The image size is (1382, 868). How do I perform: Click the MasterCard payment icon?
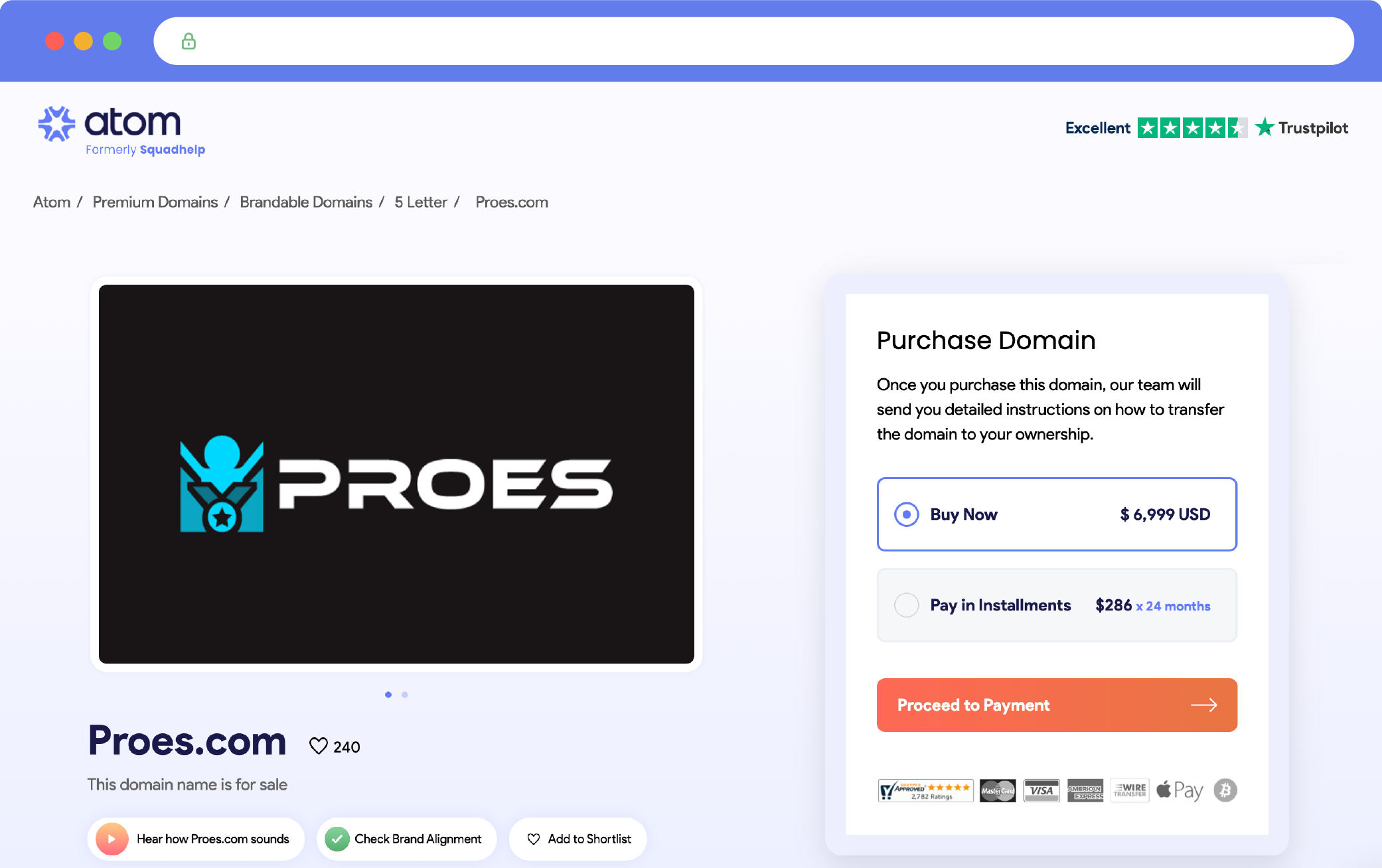[x=998, y=790]
